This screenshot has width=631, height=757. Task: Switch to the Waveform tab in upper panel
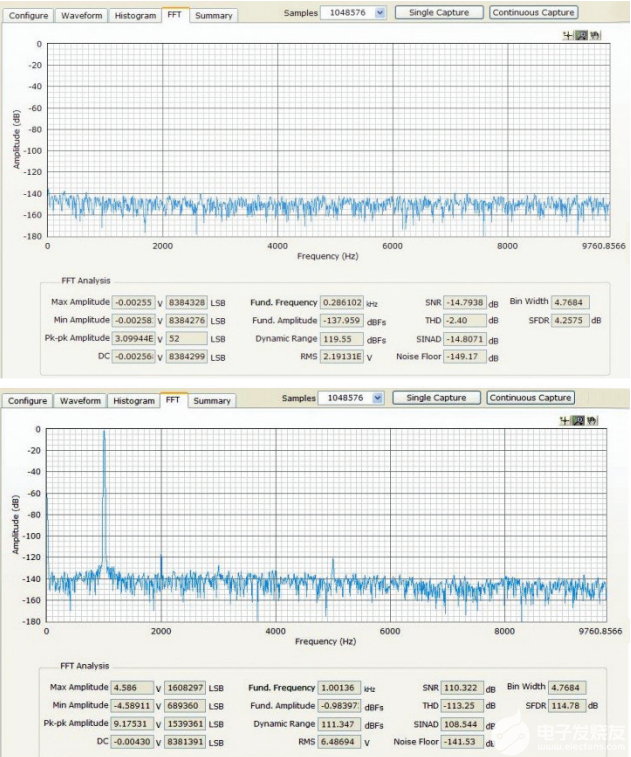(80, 16)
